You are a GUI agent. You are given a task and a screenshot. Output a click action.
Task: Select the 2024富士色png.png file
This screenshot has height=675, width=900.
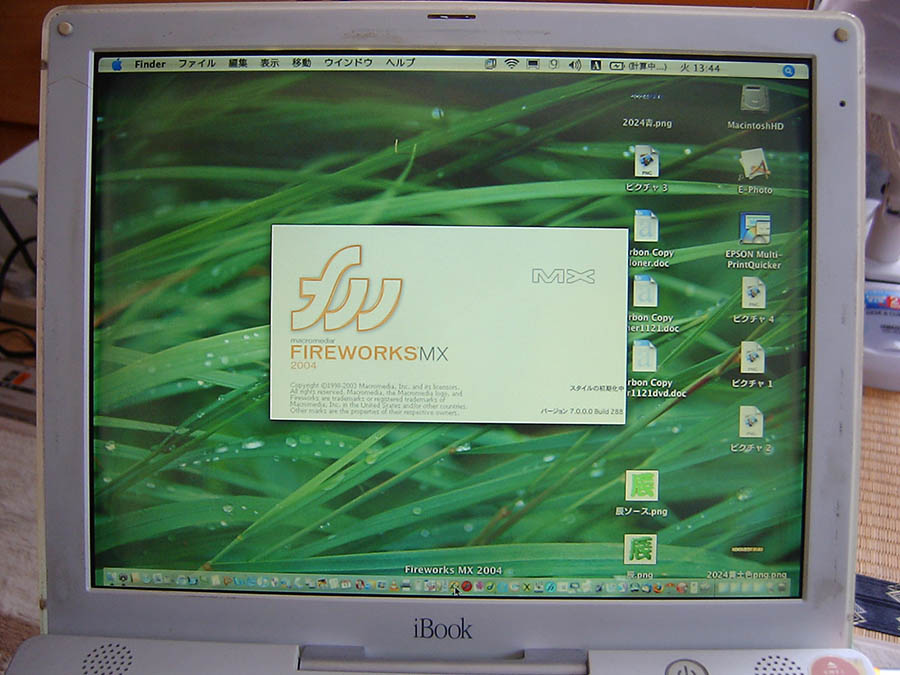(x=747, y=562)
